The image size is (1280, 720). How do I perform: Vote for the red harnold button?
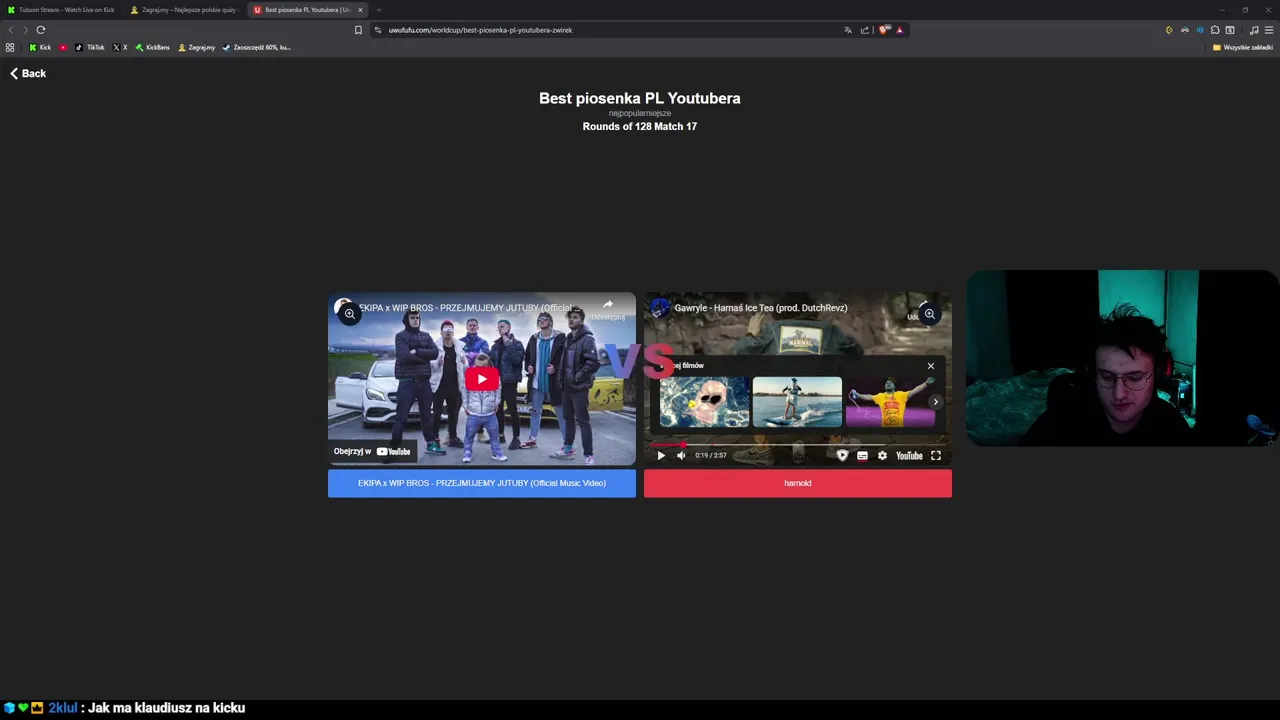tap(798, 483)
